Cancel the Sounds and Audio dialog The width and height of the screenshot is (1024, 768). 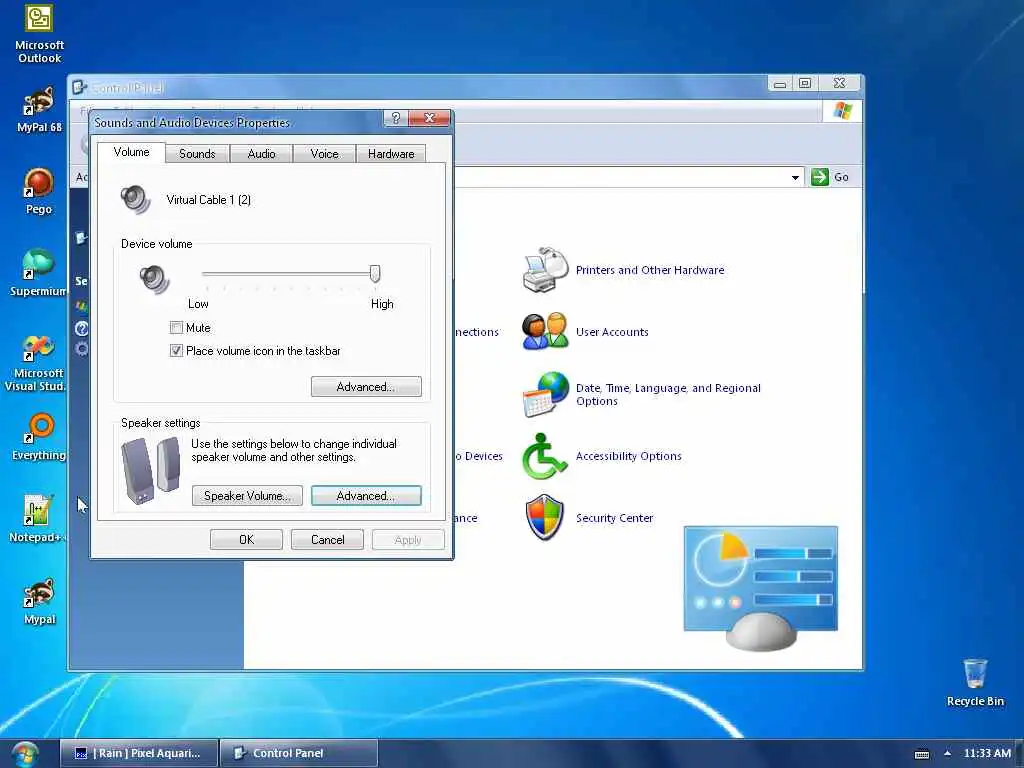tap(327, 539)
